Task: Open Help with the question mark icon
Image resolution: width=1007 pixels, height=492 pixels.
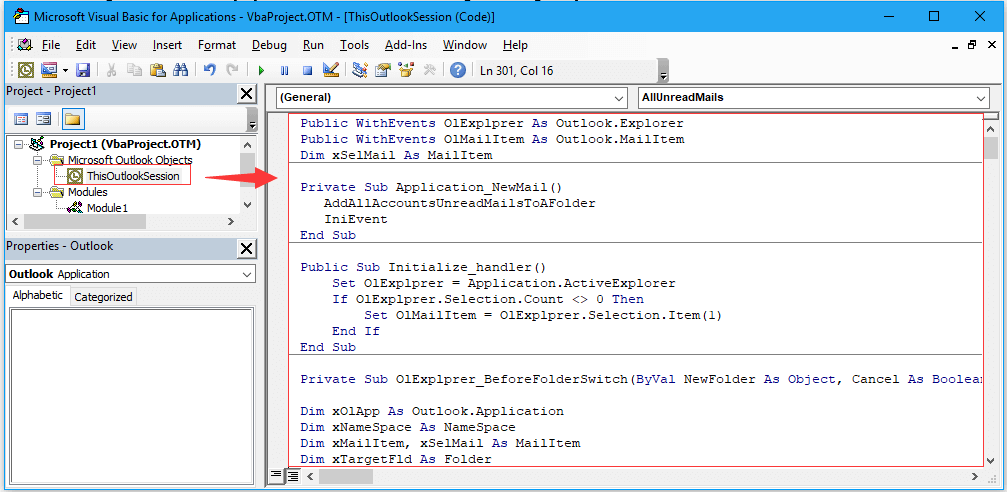Action: (458, 70)
